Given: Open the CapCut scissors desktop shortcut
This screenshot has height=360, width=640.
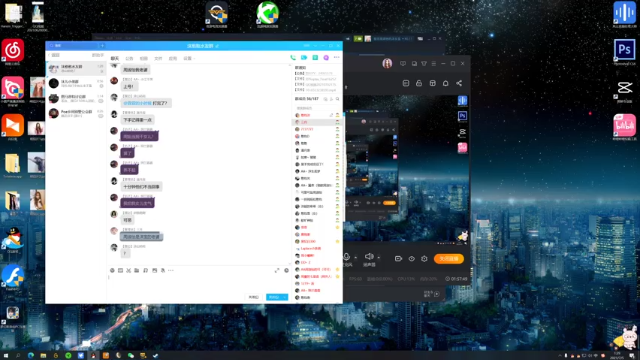Looking at the screenshot, I should (624, 90).
